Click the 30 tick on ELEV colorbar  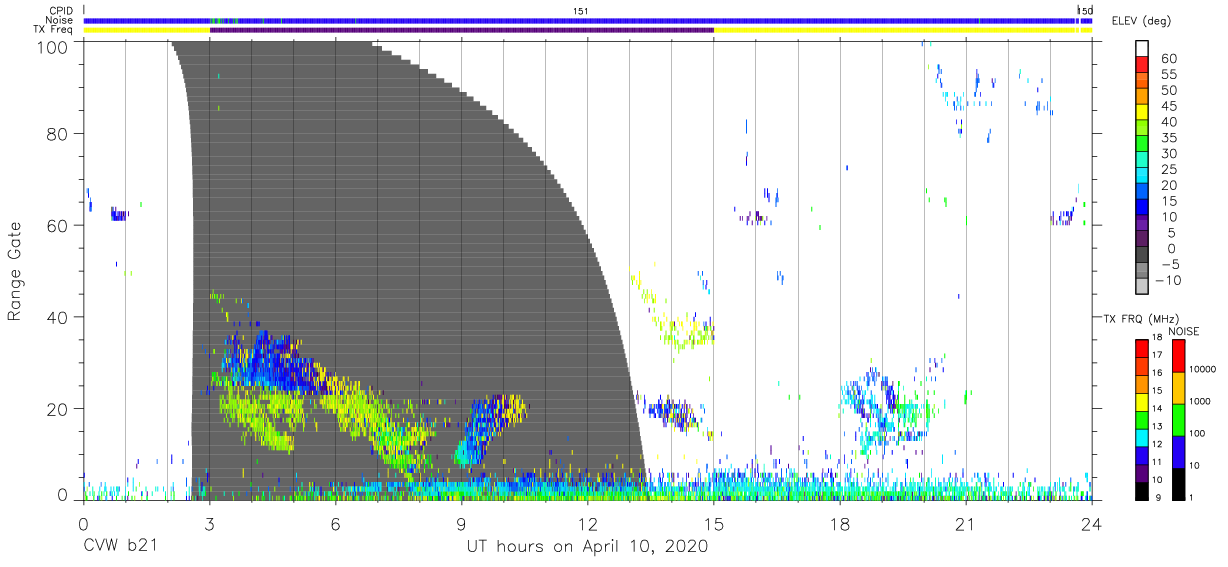click(1167, 154)
